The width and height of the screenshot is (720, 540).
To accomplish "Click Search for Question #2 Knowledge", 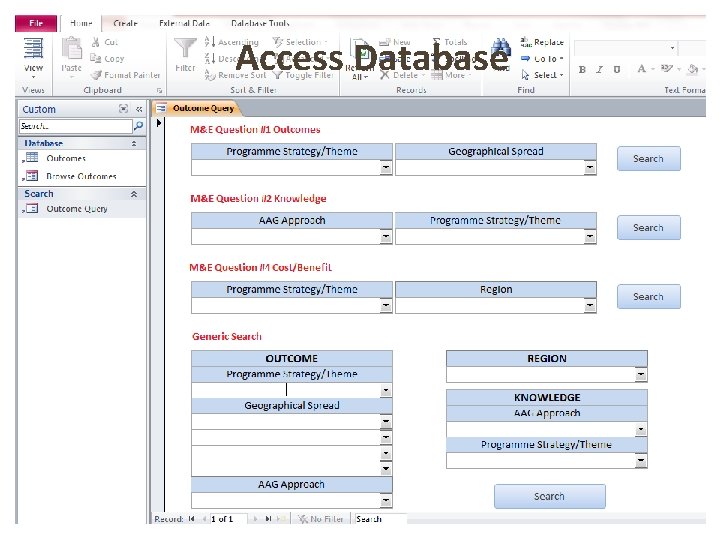I will point(648,227).
